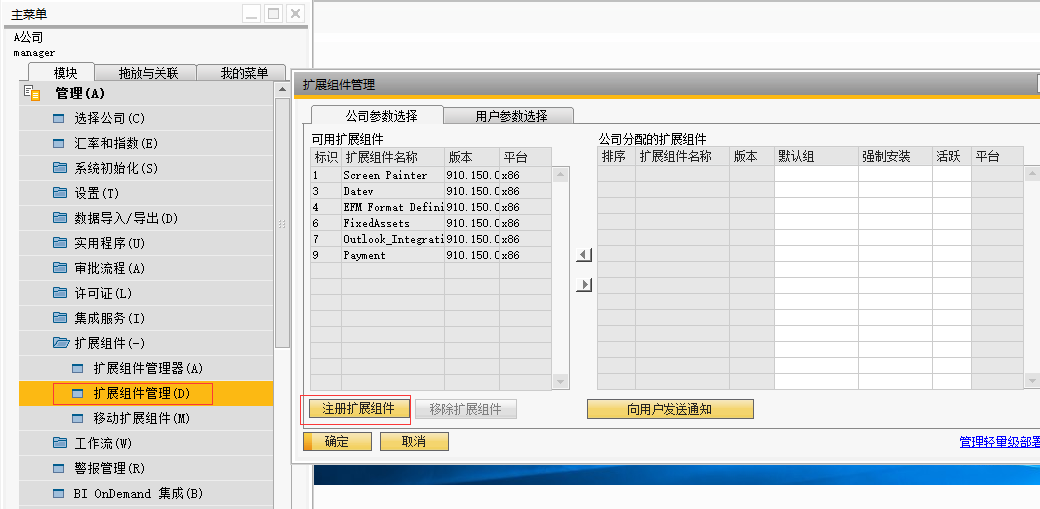Screen dimensions: 1040x509
Task: Open the 管理轻量级部署 link
Action: pyautogui.click(x=999, y=442)
